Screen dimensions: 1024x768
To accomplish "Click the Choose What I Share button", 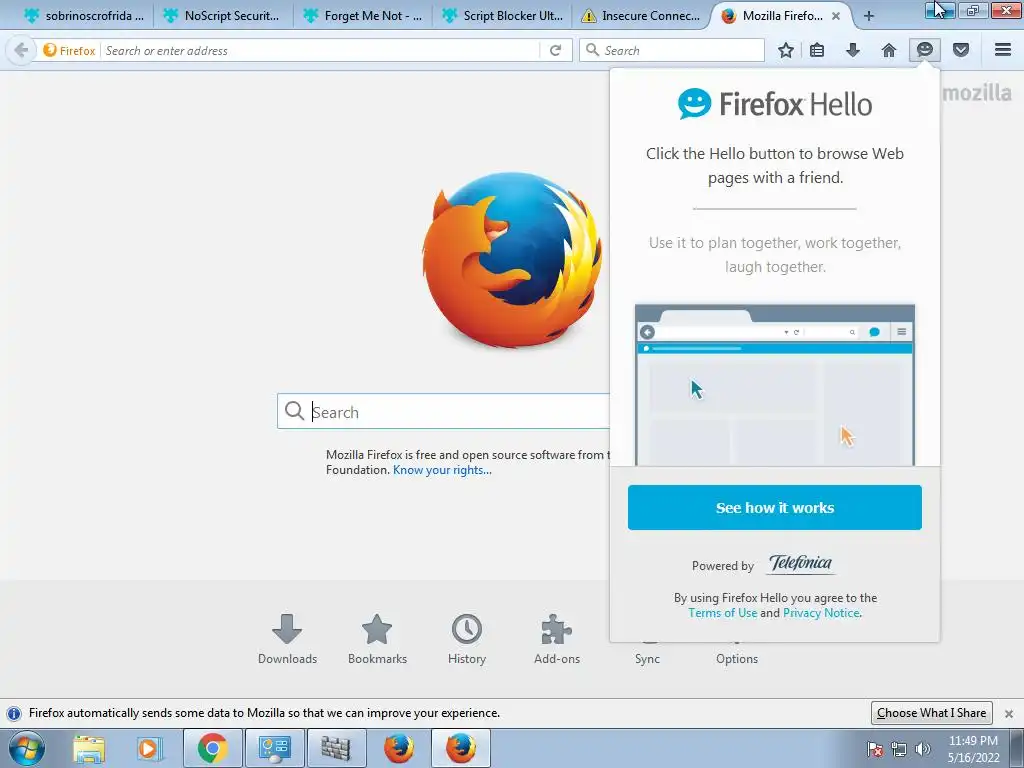I will click(931, 713).
